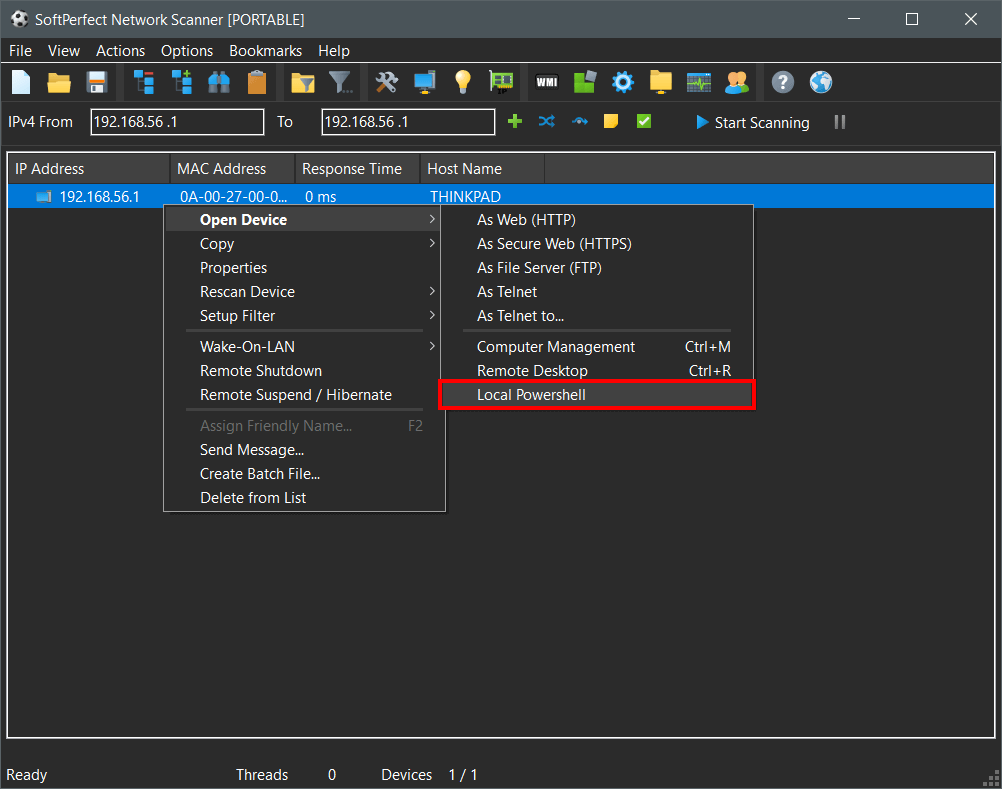The width and height of the screenshot is (1002, 789).
Task: Add an IP range with the green plus
Action: [x=515, y=121]
